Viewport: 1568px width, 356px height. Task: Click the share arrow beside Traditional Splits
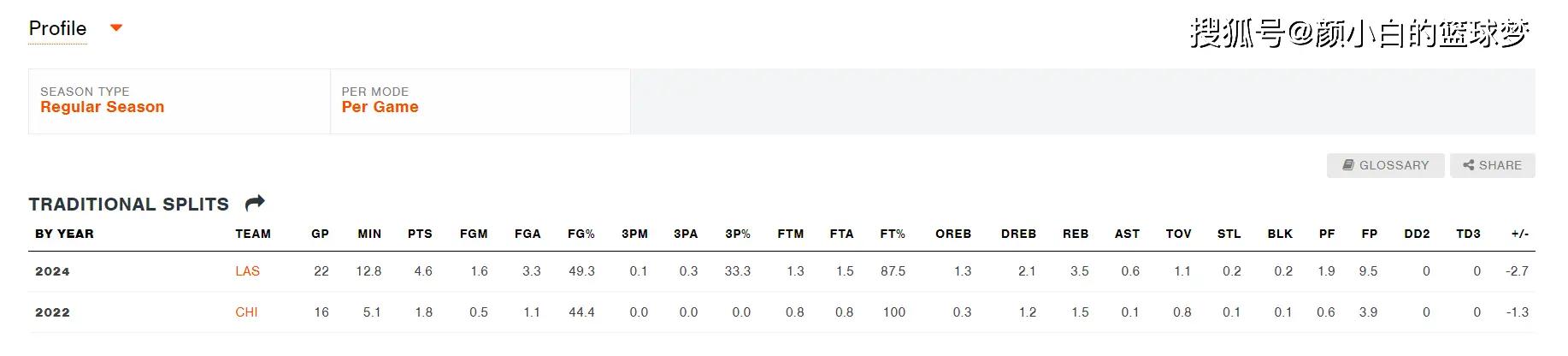(x=255, y=204)
